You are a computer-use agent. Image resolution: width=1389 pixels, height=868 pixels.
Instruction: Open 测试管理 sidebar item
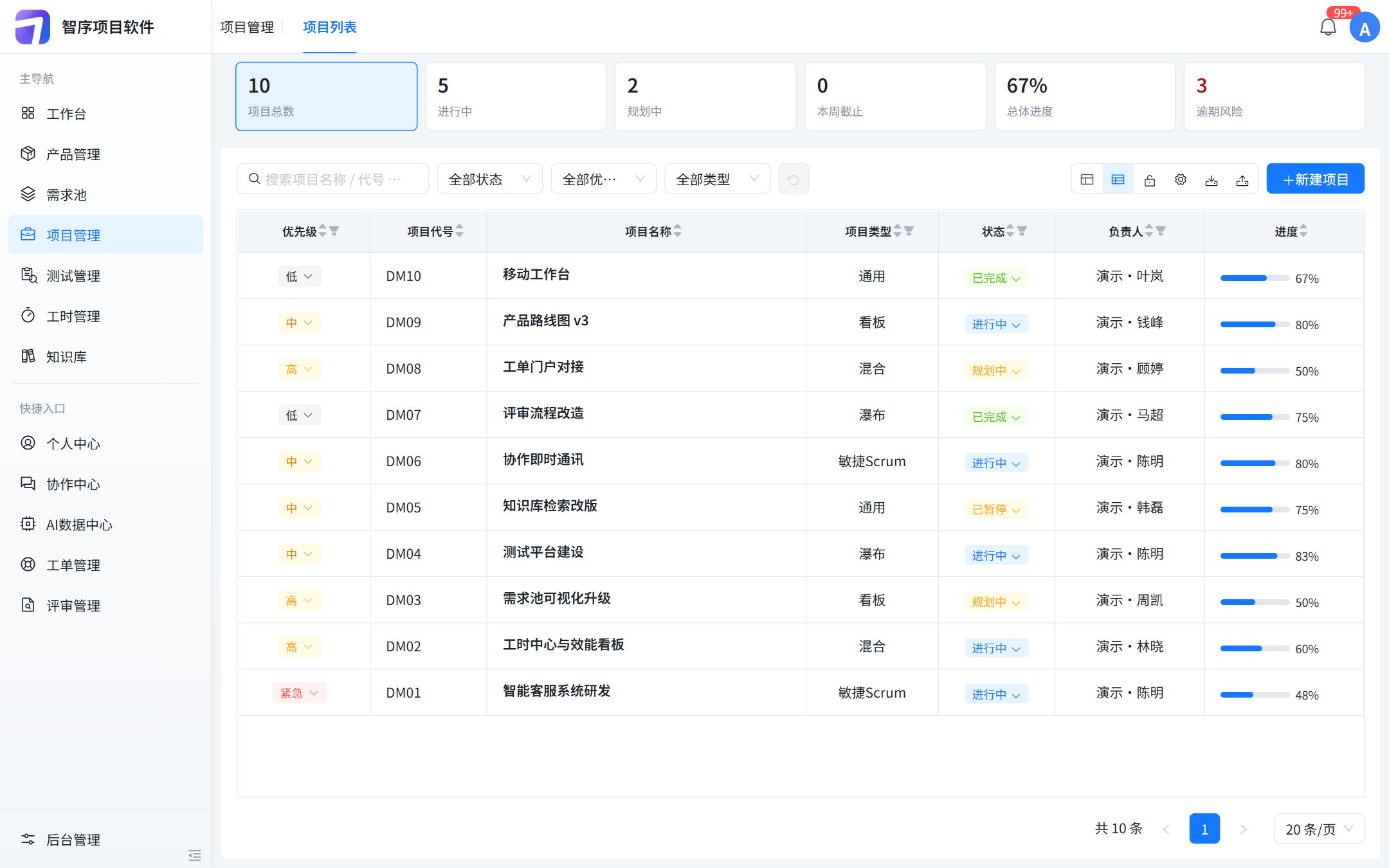pyautogui.click(x=105, y=276)
